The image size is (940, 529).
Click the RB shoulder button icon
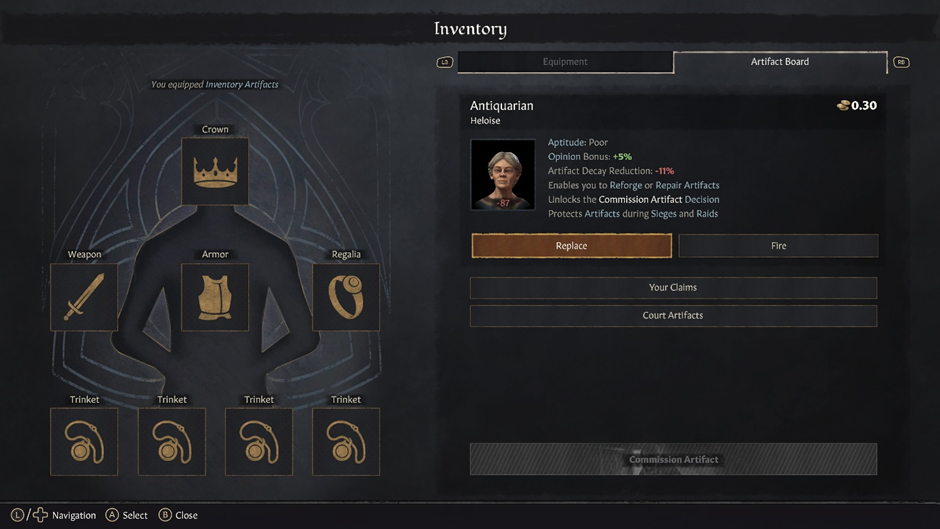tap(901, 62)
